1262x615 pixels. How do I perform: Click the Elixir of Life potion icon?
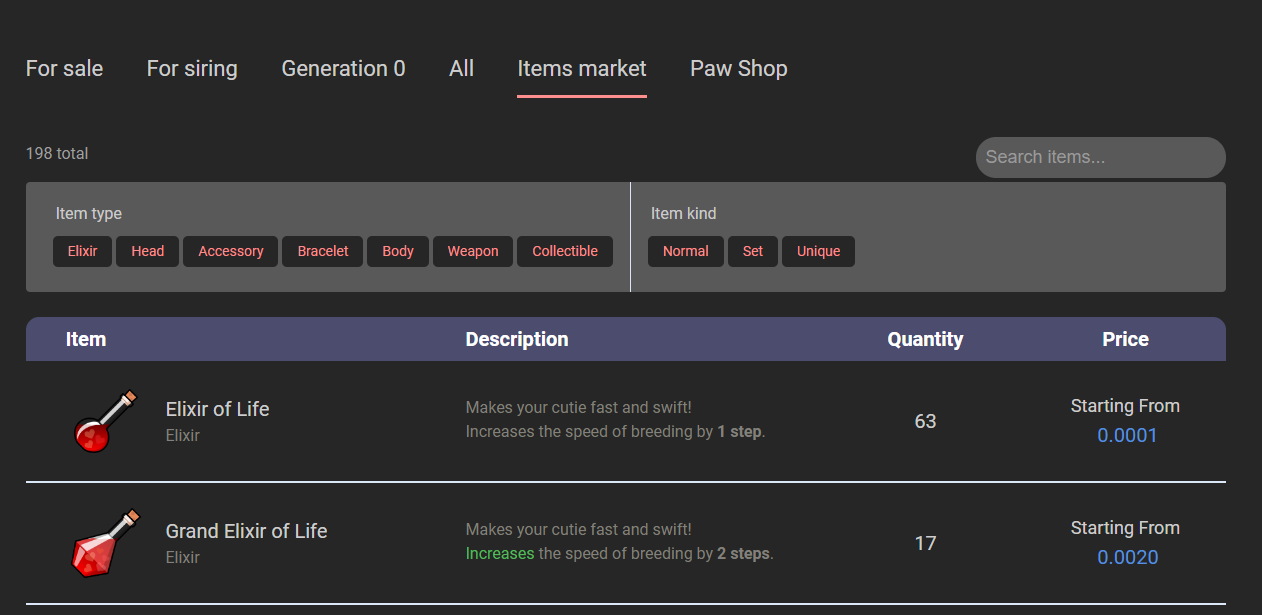coord(104,421)
